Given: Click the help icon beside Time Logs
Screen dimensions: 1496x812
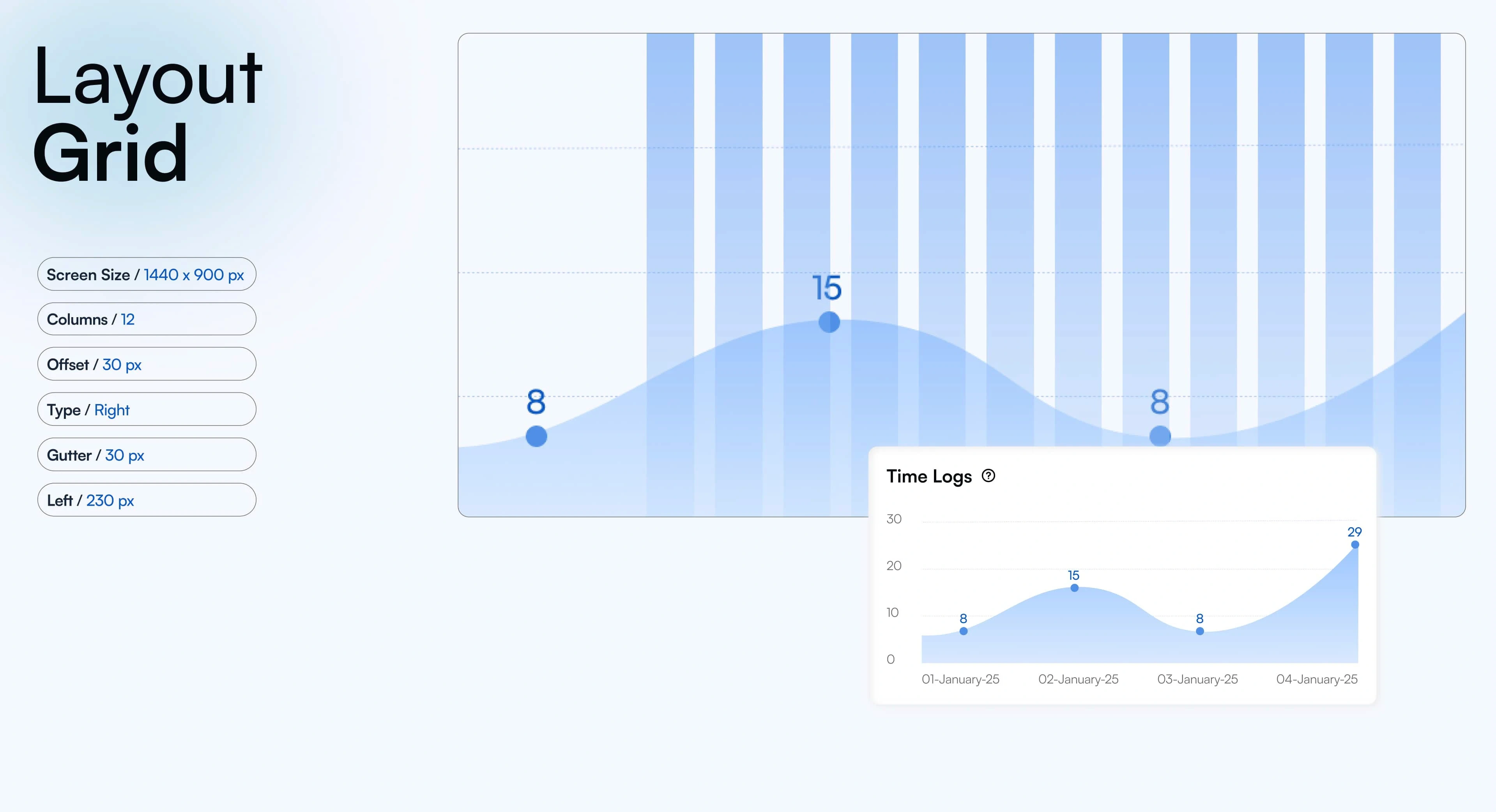Looking at the screenshot, I should [988, 476].
